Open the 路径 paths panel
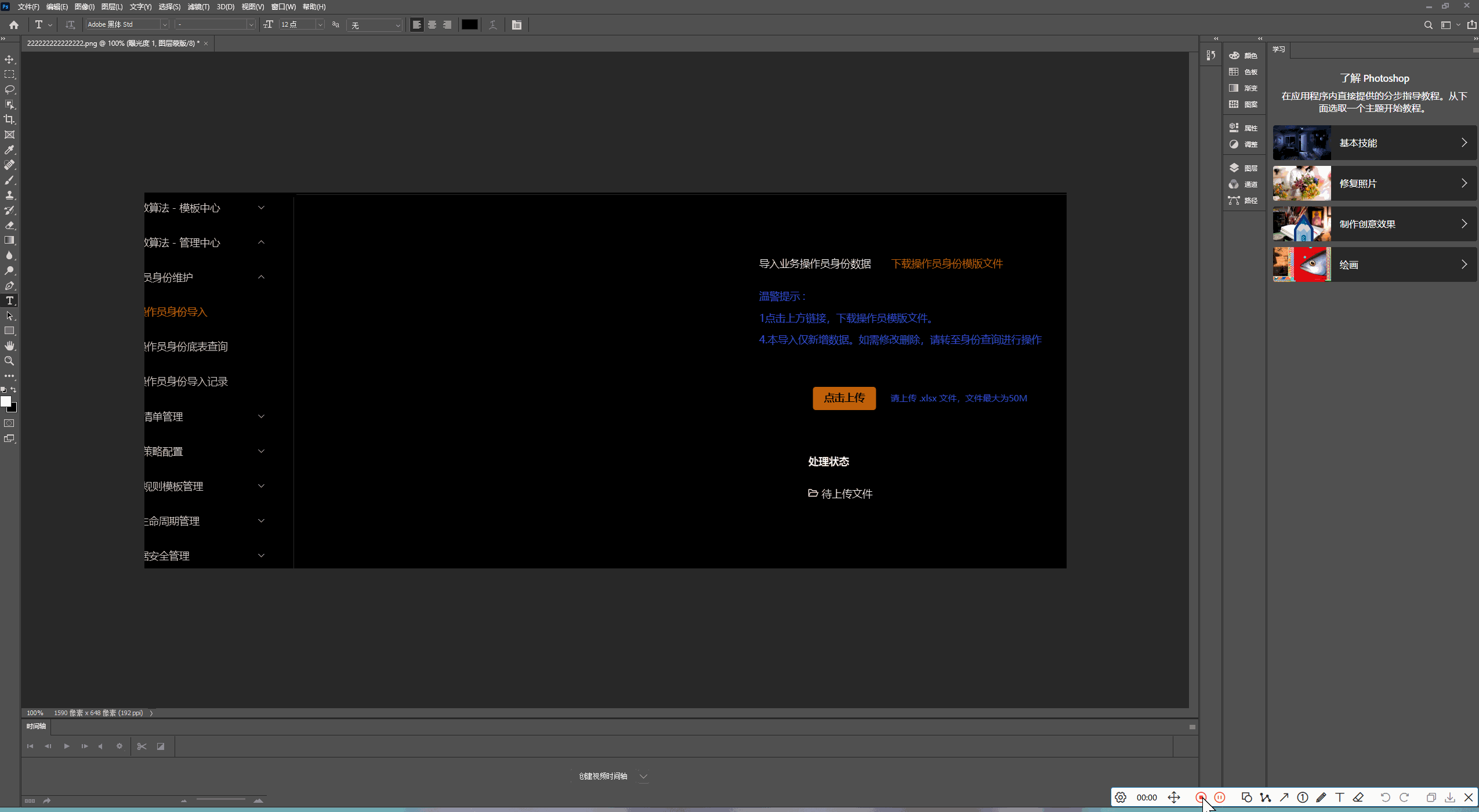This screenshot has height=812, width=1479. [1245, 201]
